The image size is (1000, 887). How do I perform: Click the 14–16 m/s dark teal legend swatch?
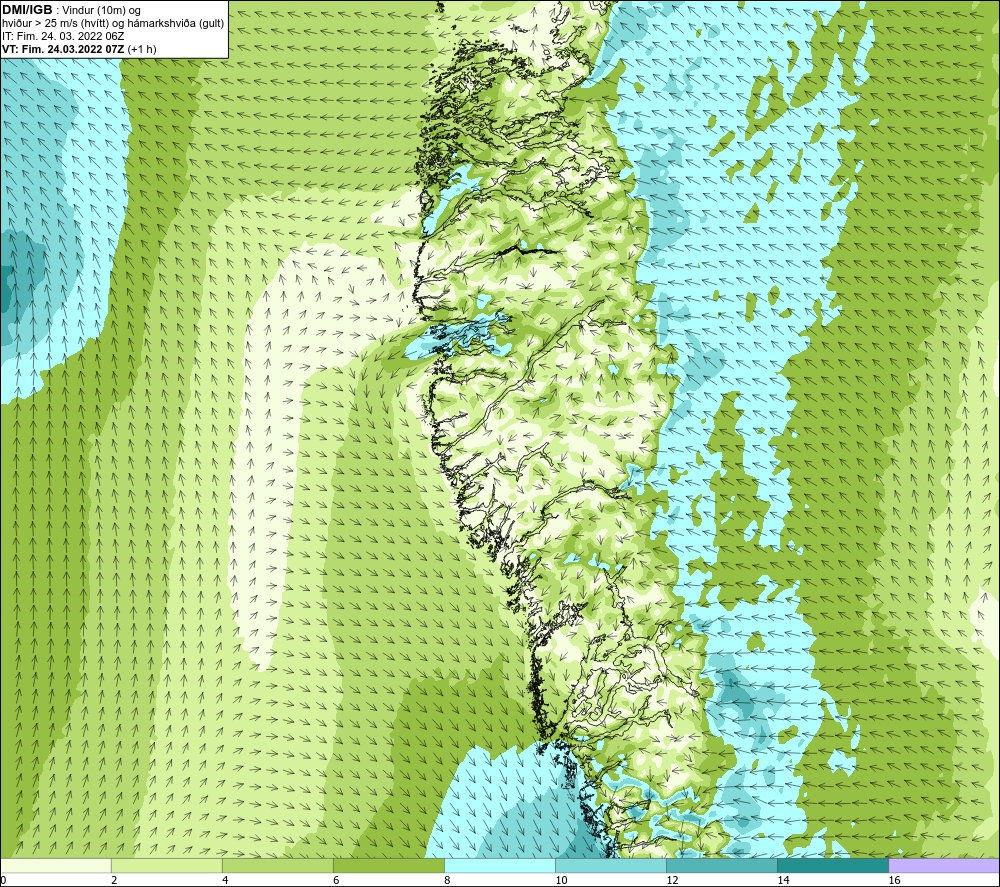[833, 865]
